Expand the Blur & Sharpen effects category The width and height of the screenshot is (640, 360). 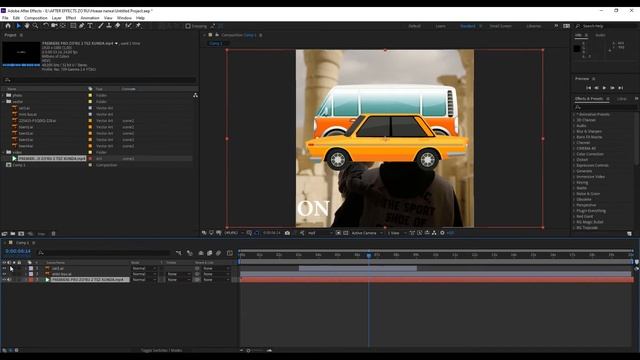[x=574, y=131]
